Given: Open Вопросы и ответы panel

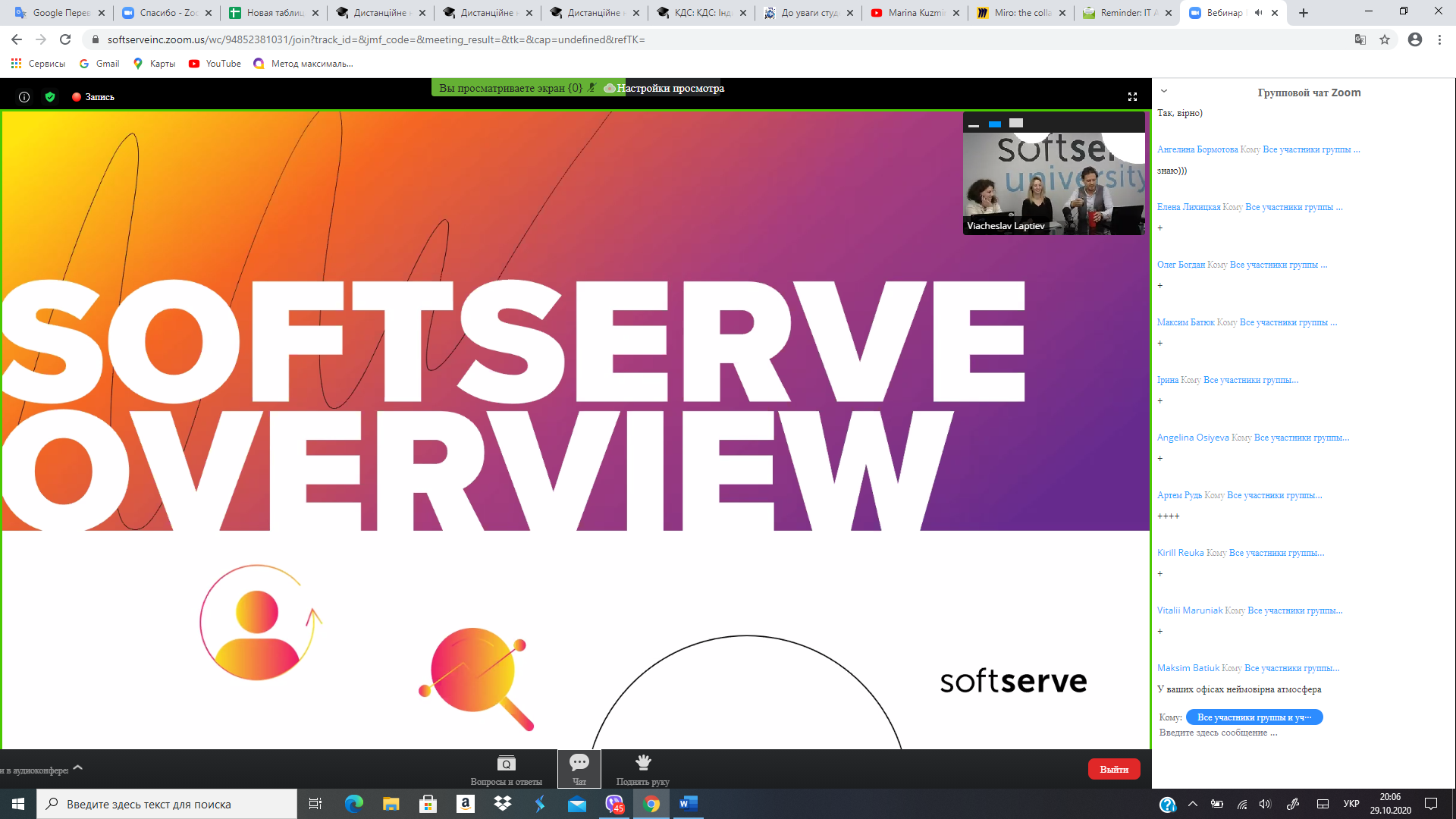Looking at the screenshot, I should coord(506,770).
